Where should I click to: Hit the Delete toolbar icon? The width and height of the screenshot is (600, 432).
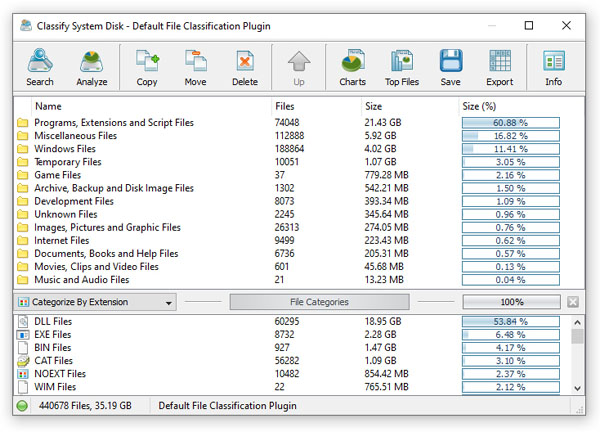pyautogui.click(x=245, y=67)
